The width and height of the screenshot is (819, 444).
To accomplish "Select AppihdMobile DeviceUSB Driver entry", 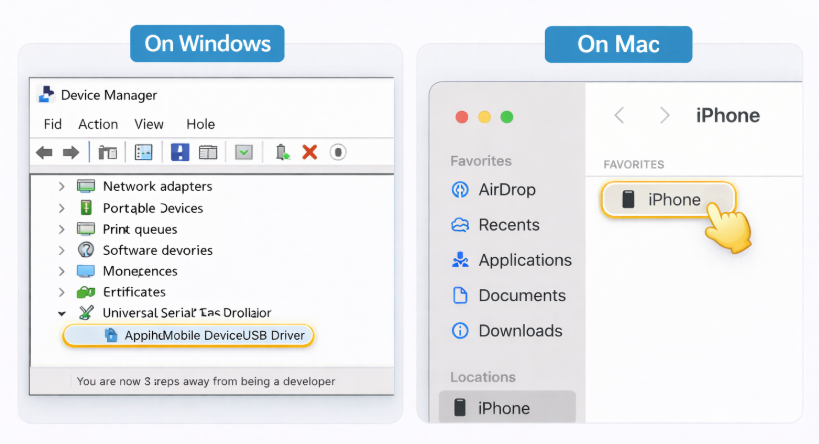I will click(x=189, y=335).
